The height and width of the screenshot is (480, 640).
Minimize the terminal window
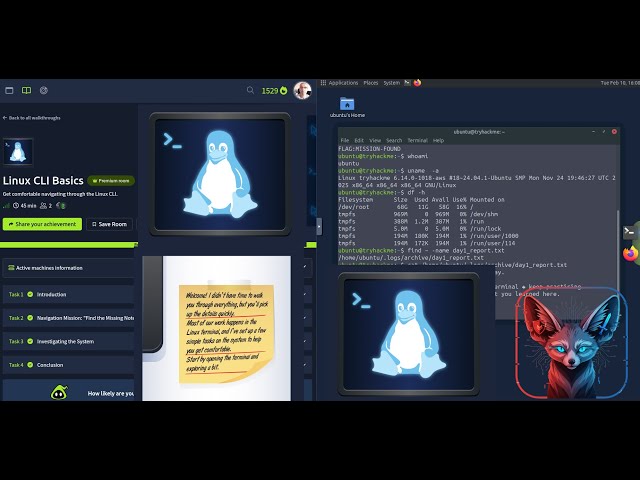pos(593,132)
